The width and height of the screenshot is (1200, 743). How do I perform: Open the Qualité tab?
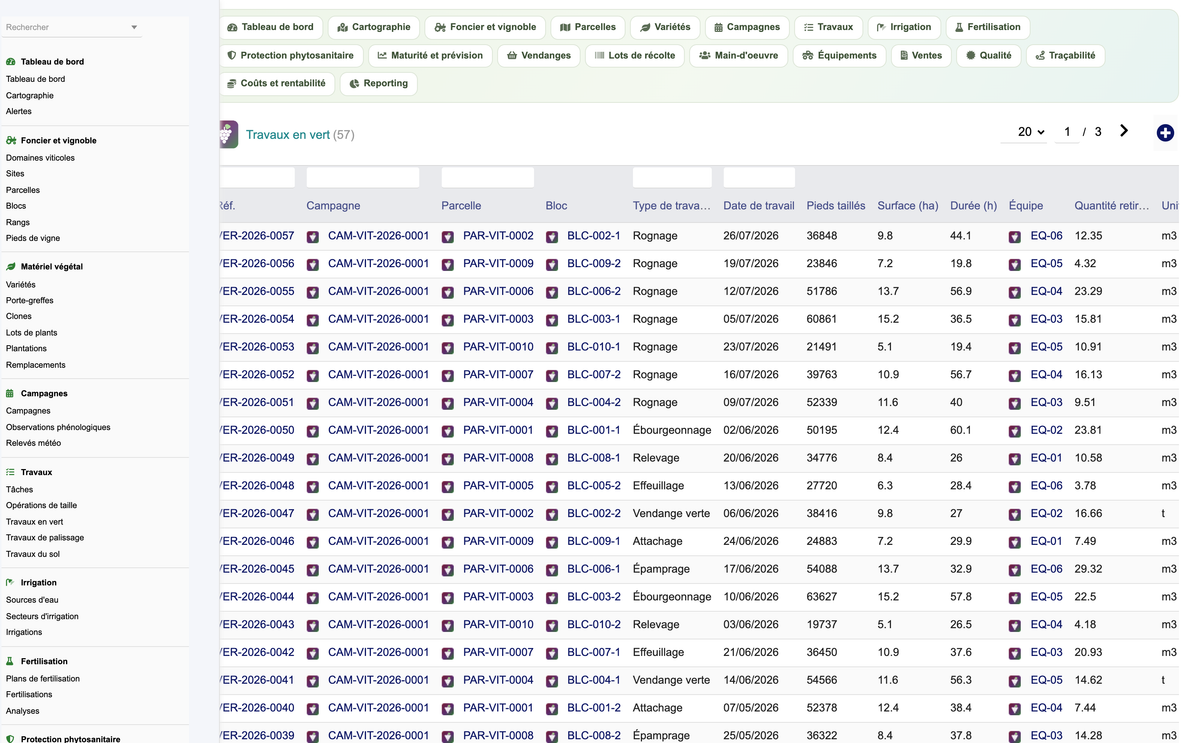[988, 55]
